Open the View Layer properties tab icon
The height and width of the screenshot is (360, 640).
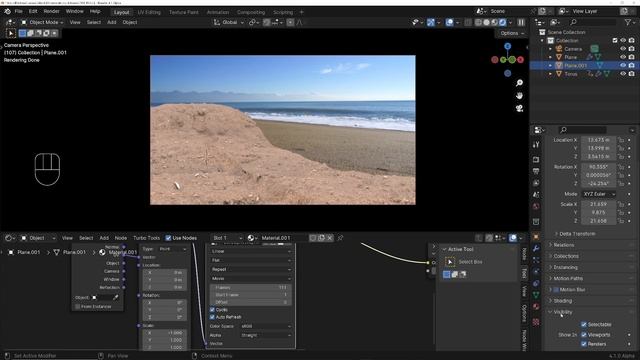point(536,183)
